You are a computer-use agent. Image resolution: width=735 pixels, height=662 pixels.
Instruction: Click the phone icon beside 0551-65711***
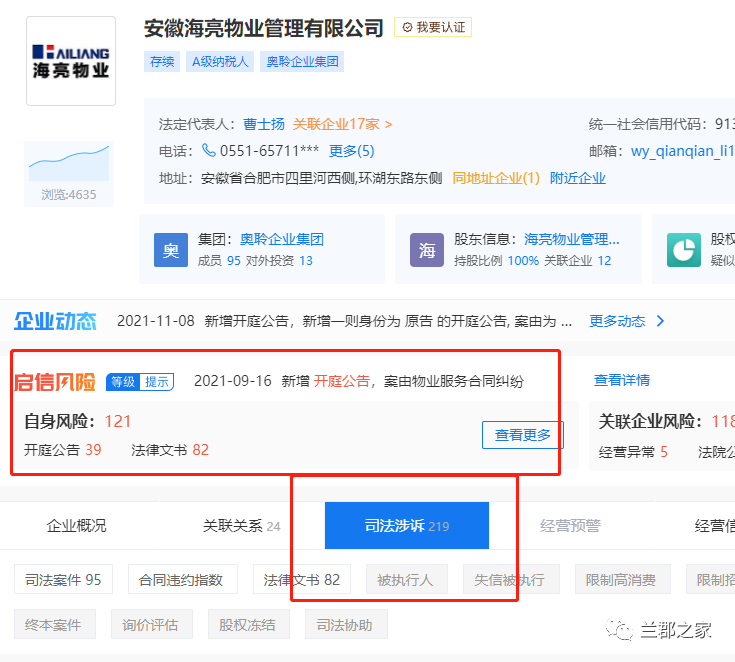(x=208, y=150)
